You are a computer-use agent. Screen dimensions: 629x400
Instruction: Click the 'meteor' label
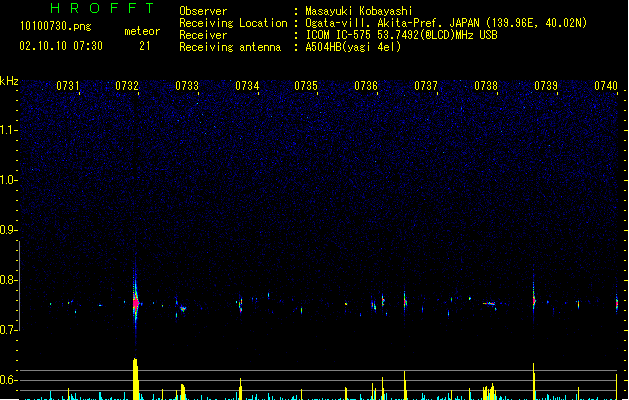pyautogui.click(x=142, y=31)
